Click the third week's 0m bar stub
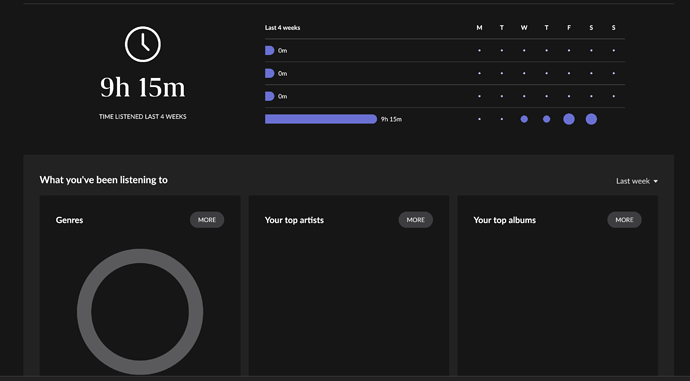The width and height of the screenshot is (690, 381). point(269,96)
